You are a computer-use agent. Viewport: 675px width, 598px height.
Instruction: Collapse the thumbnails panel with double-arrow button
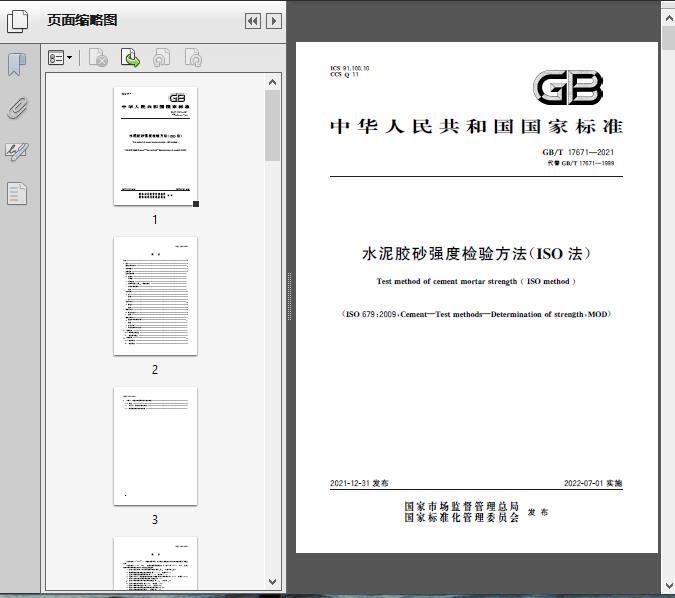tap(253, 21)
